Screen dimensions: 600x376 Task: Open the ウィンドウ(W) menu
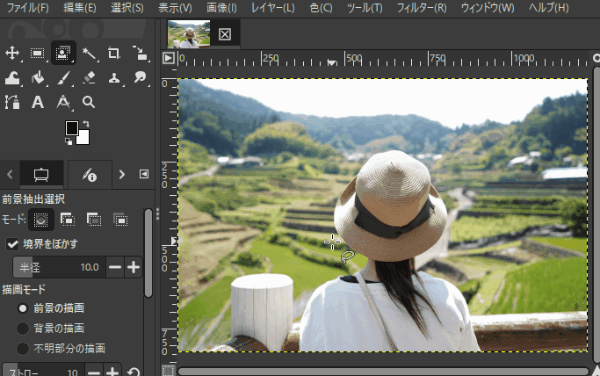click(x=487, y=8)
